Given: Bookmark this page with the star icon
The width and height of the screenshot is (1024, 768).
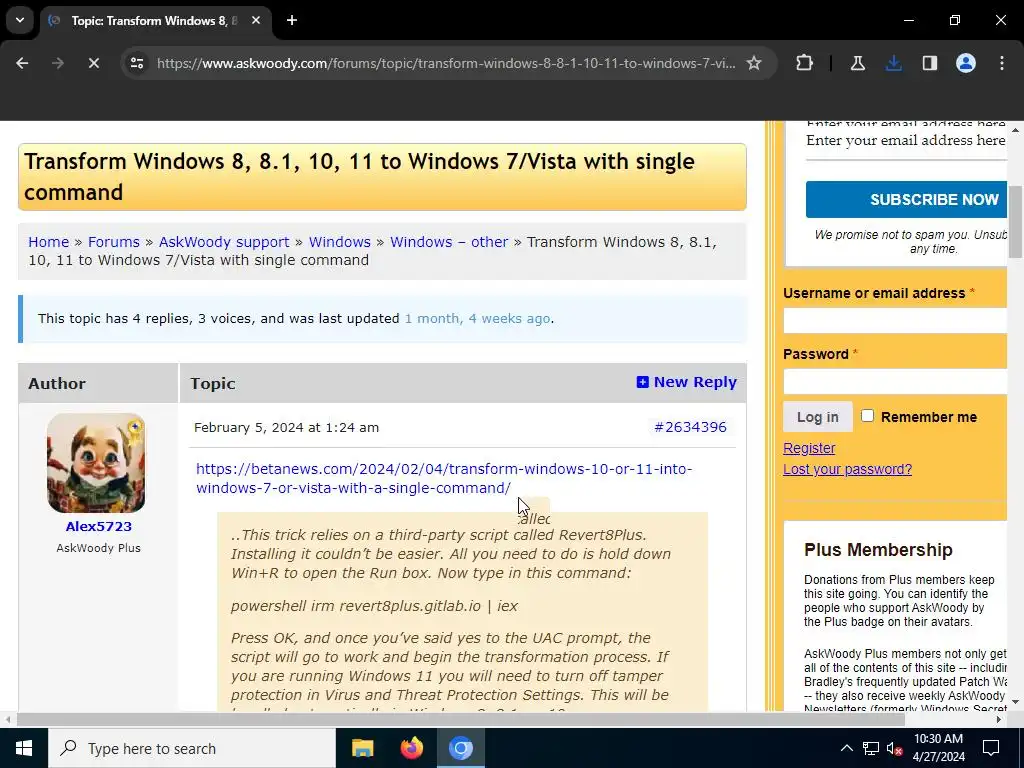Looking at the screenshot, I should click(754, 63).
